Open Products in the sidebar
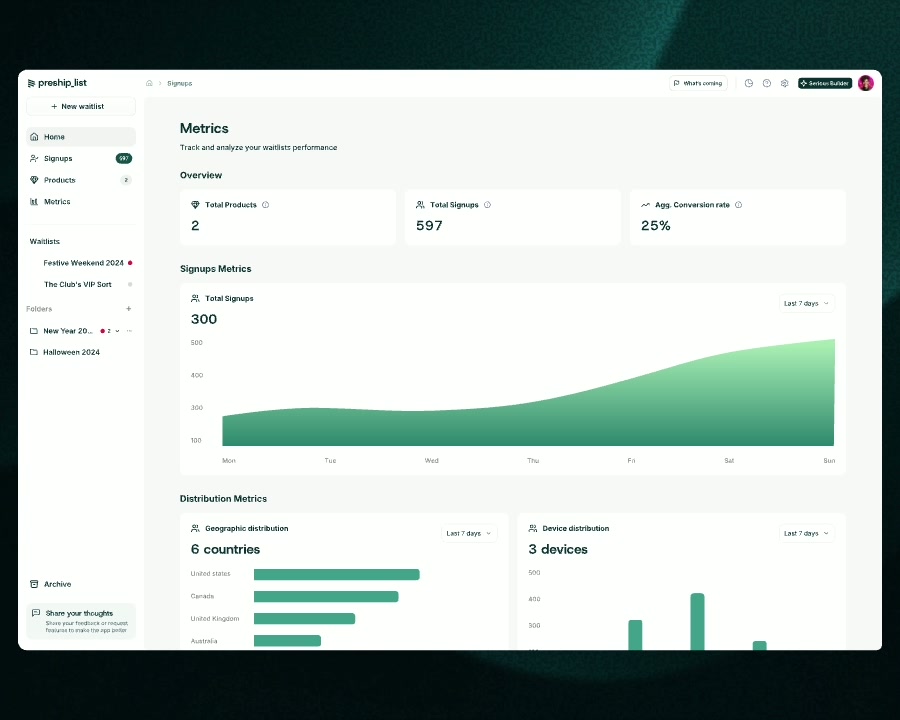900x720 pixels. pyautogui.click(x=59, y=180)
